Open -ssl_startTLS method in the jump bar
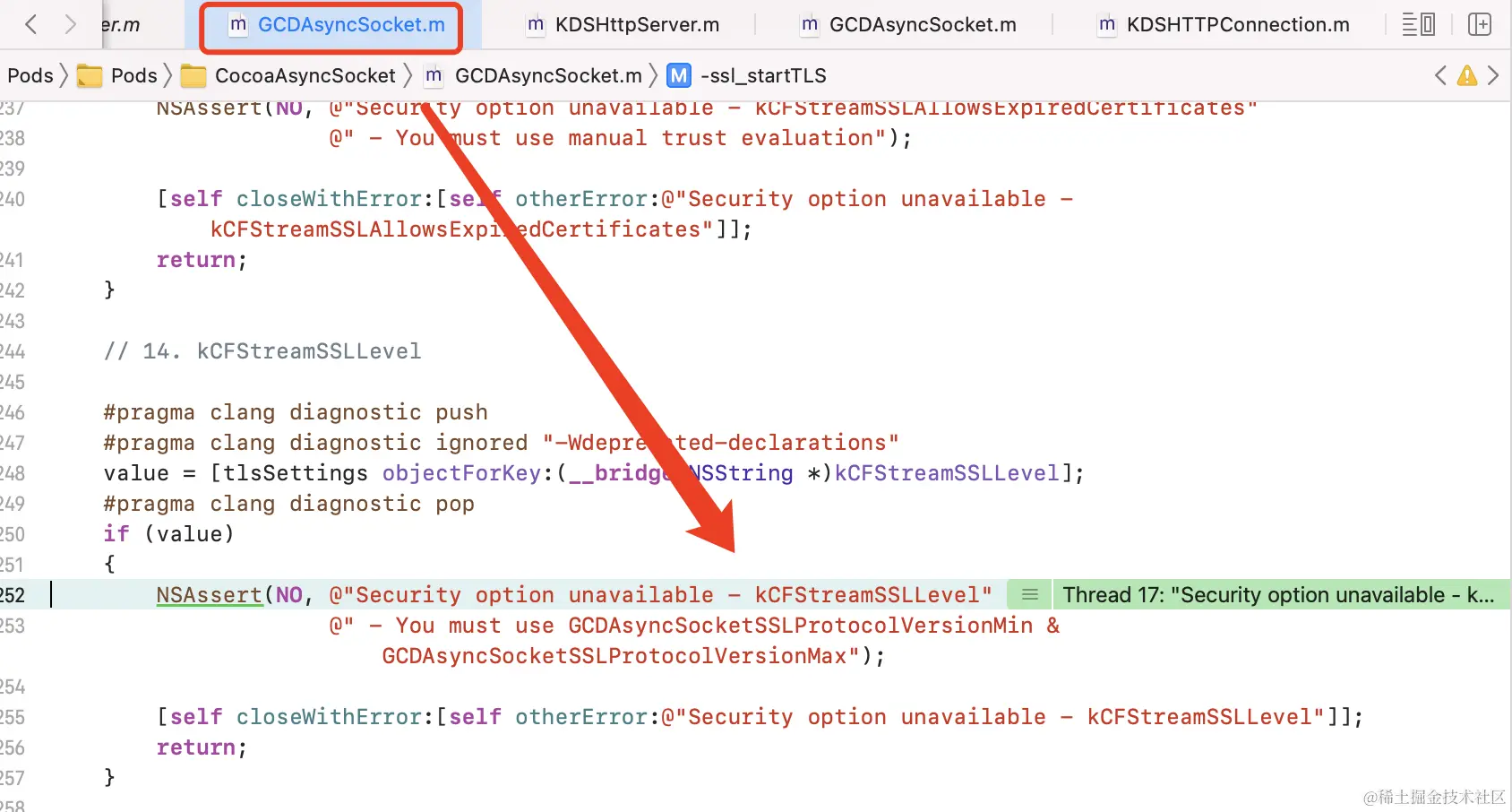Screen dimensions: 1512x812 pyautogui.click(x=763, y=75)
